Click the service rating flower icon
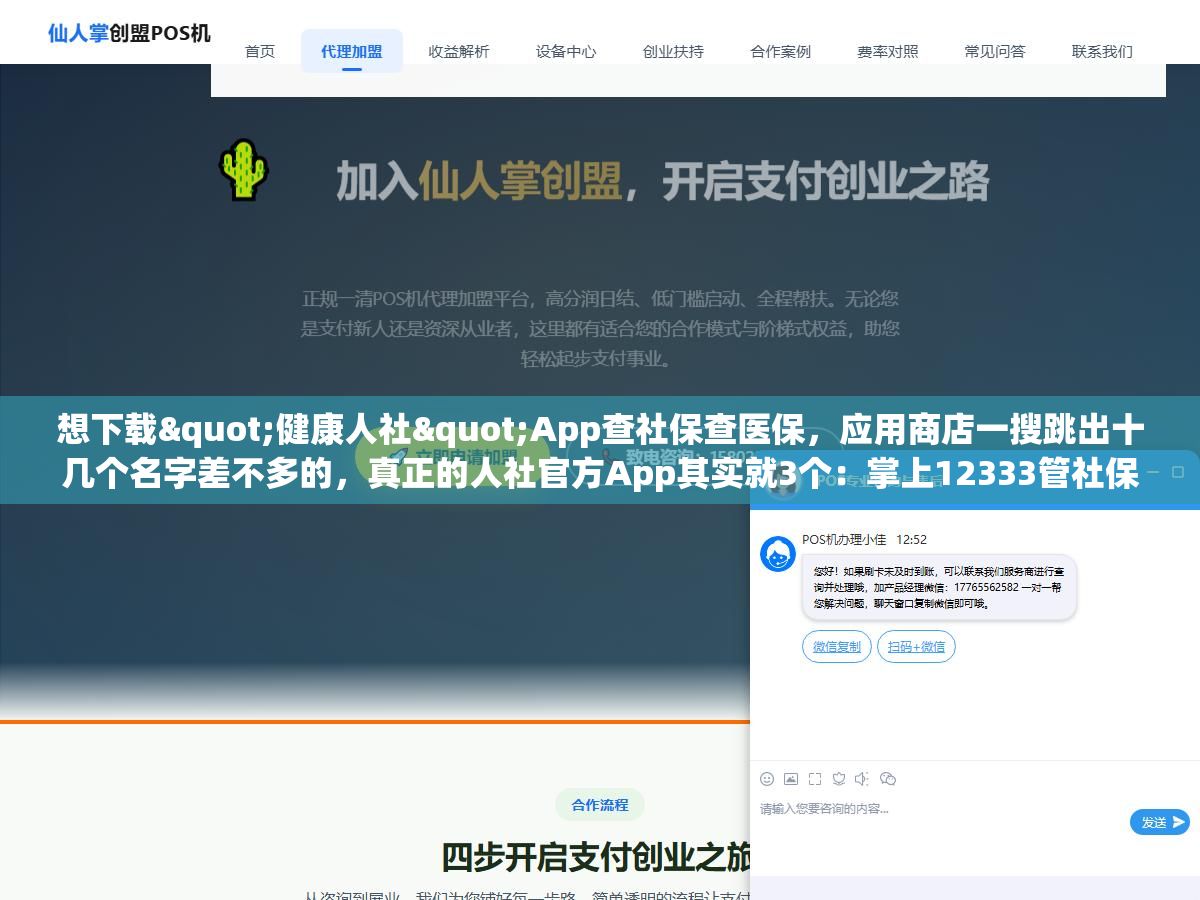This screenshot has width=1200, height=900. click(x=839, y=779)
